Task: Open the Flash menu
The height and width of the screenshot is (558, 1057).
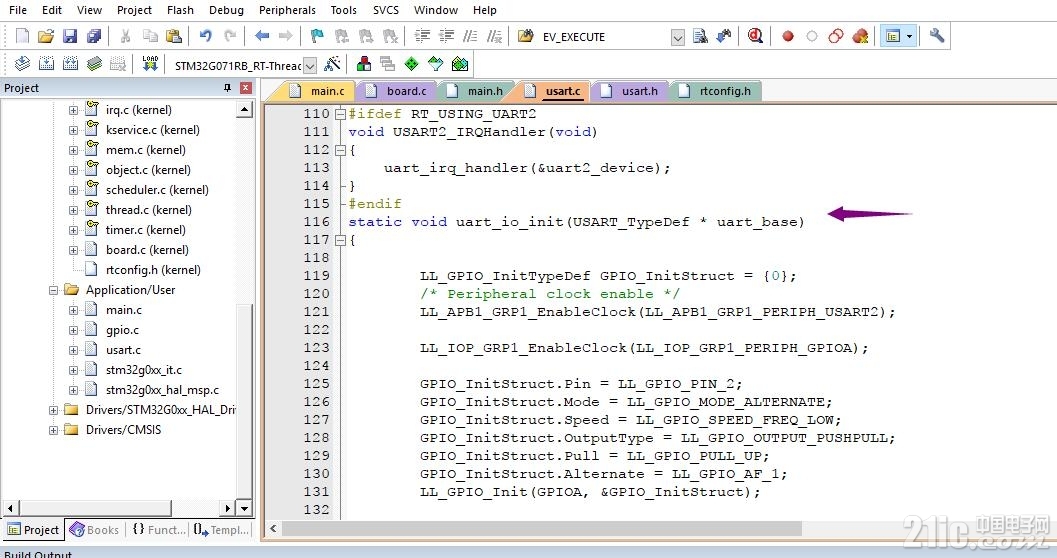Action: (180, 10)
